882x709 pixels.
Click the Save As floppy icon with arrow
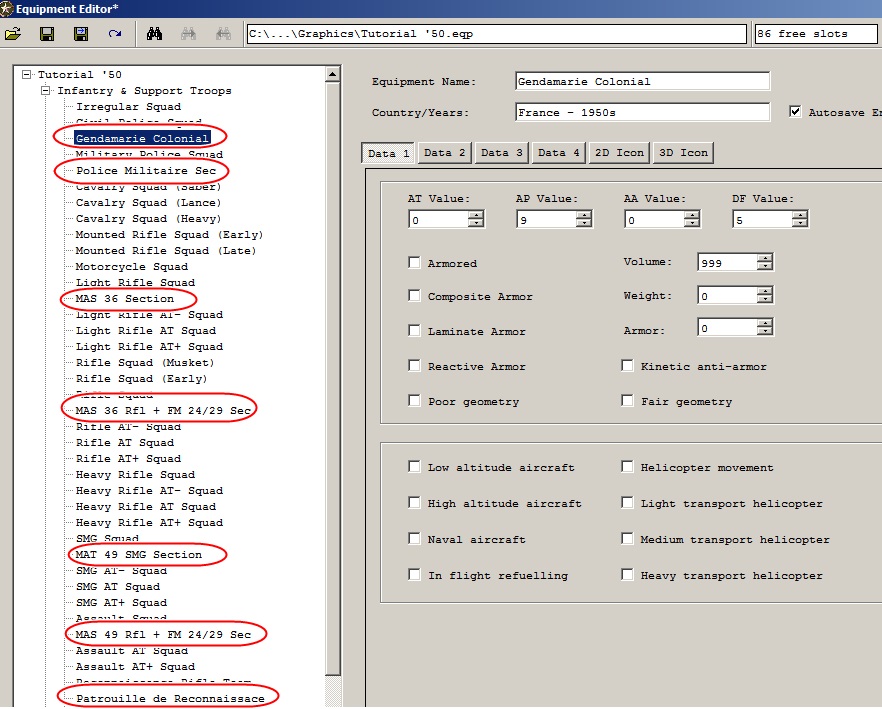81,34
